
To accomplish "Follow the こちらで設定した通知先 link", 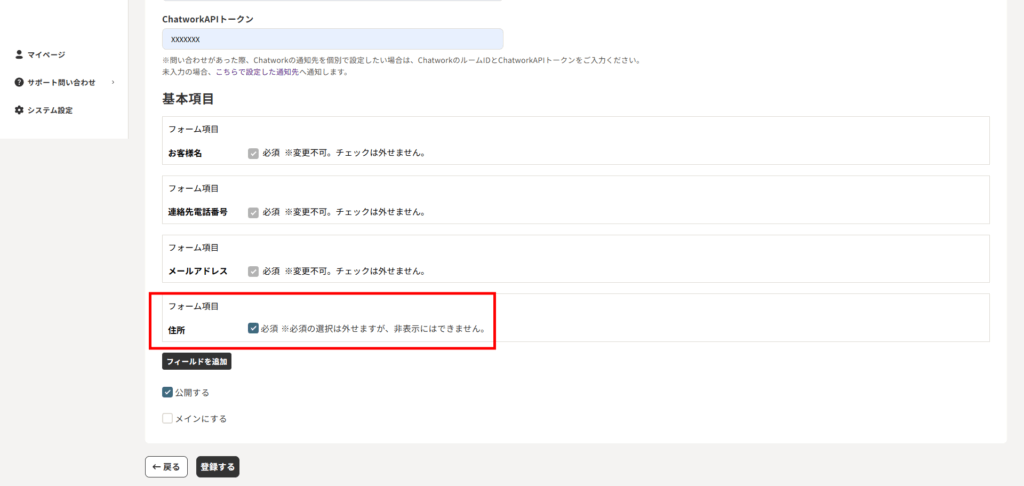I will point(257,72).
